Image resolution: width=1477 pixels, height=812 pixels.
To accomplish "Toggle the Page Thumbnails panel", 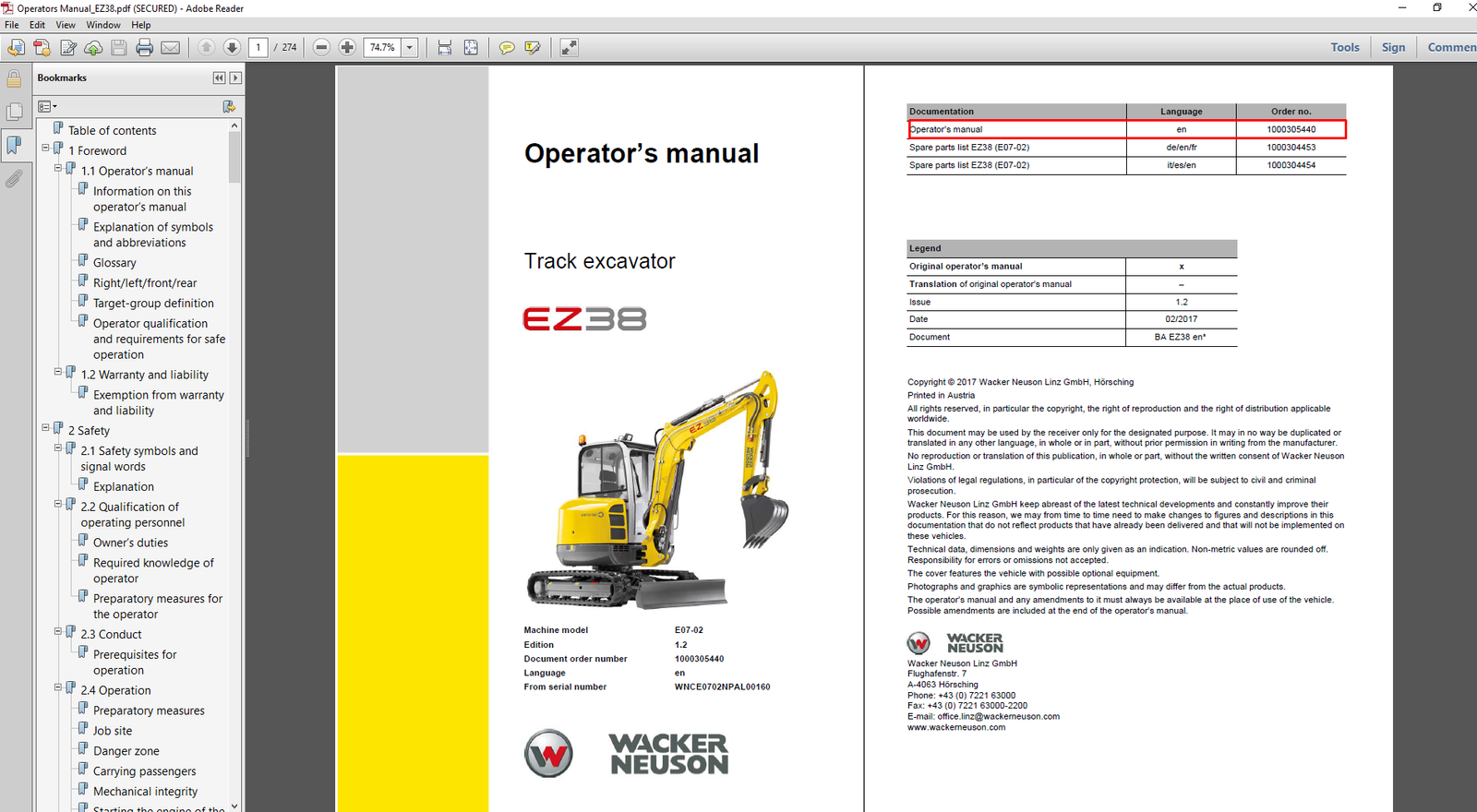I will pyautogui.click(x=14, y=112).
